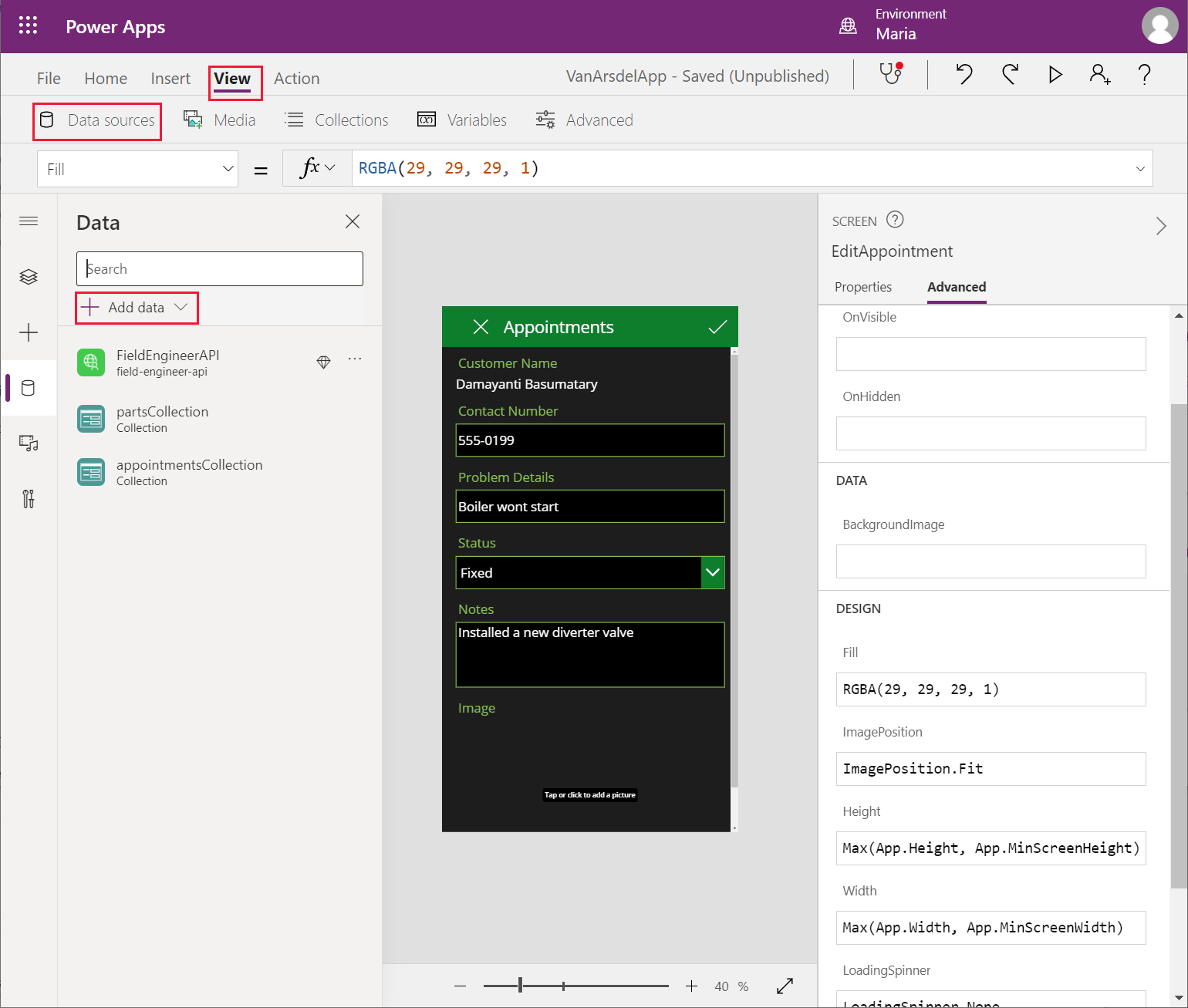
Task: Click Media in the View ribbon
Action: point(220,120)
